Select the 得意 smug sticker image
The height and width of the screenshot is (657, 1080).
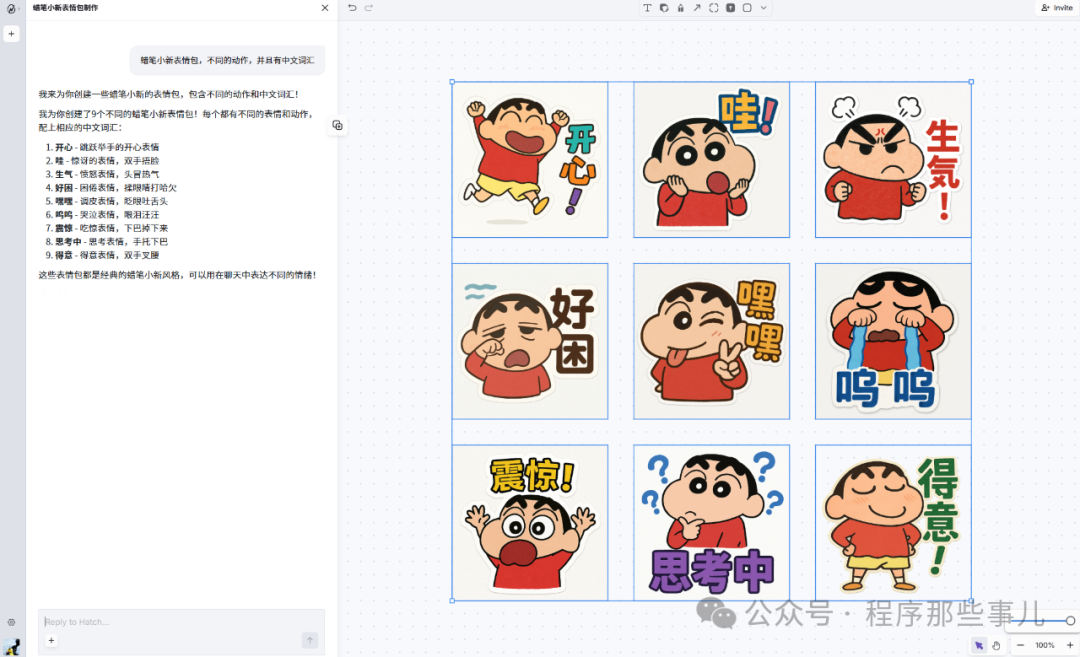point(893,522)
